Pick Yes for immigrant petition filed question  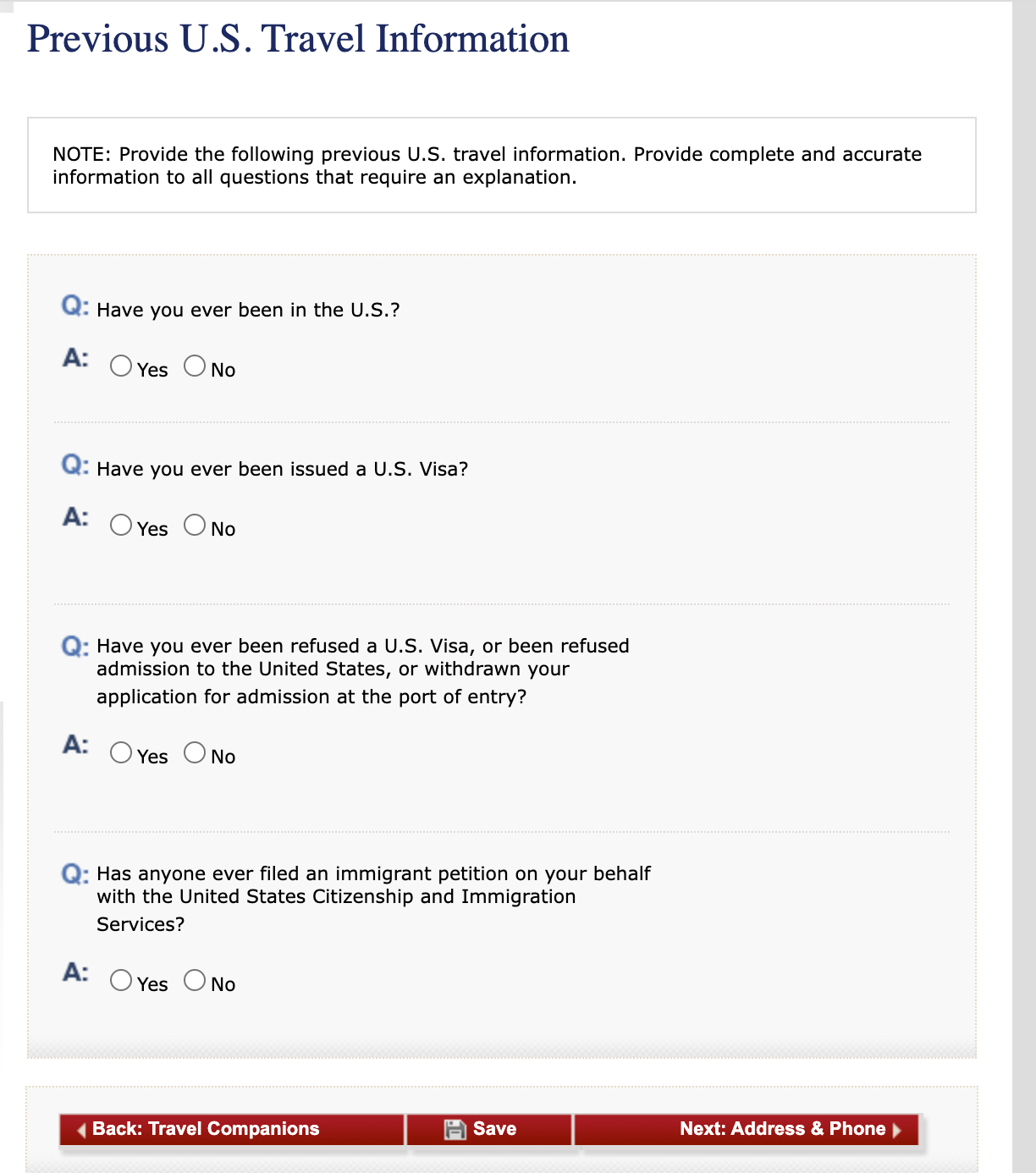[121, 980]
